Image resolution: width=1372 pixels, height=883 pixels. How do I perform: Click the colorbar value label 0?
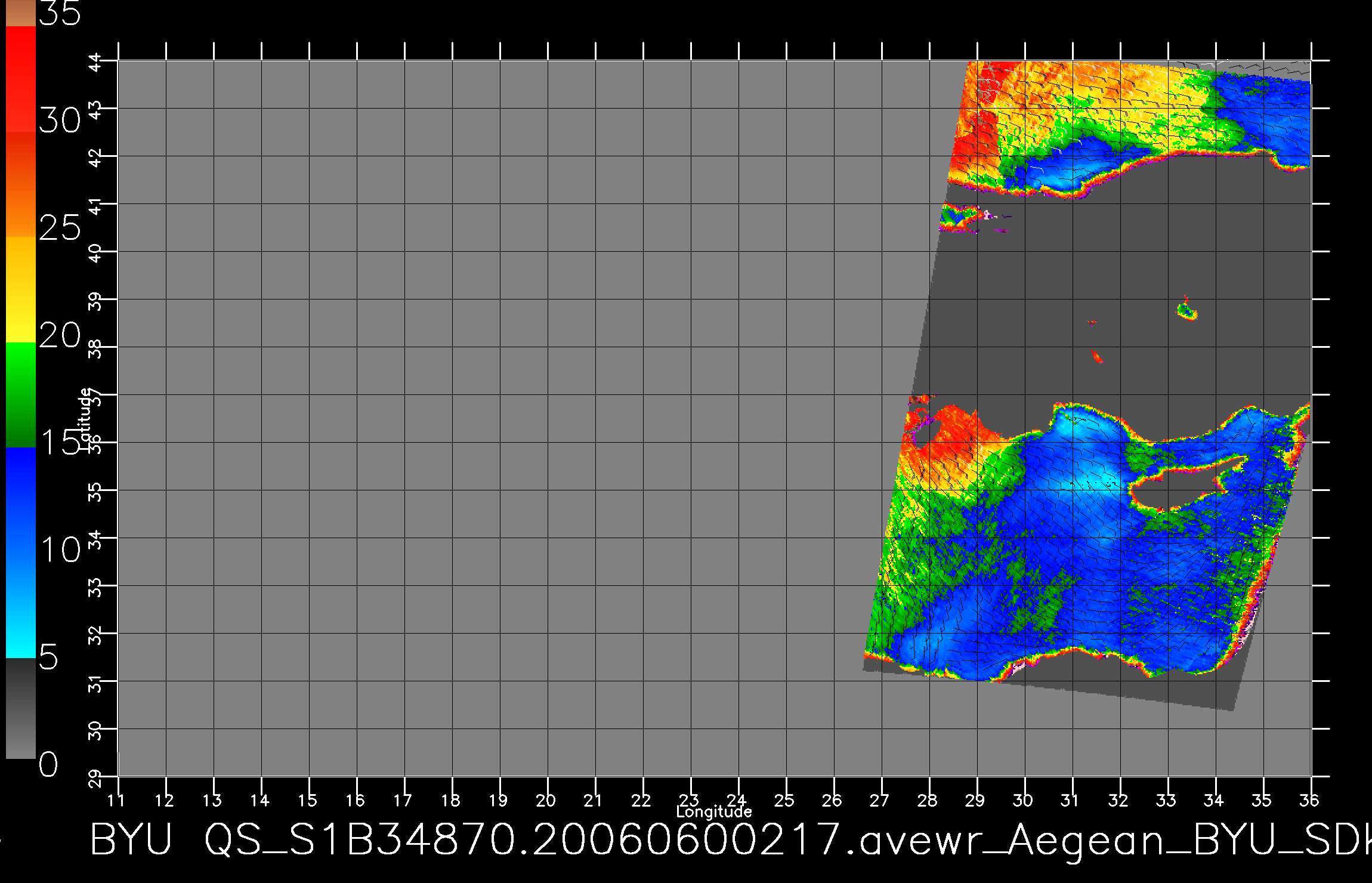(49, 764)
